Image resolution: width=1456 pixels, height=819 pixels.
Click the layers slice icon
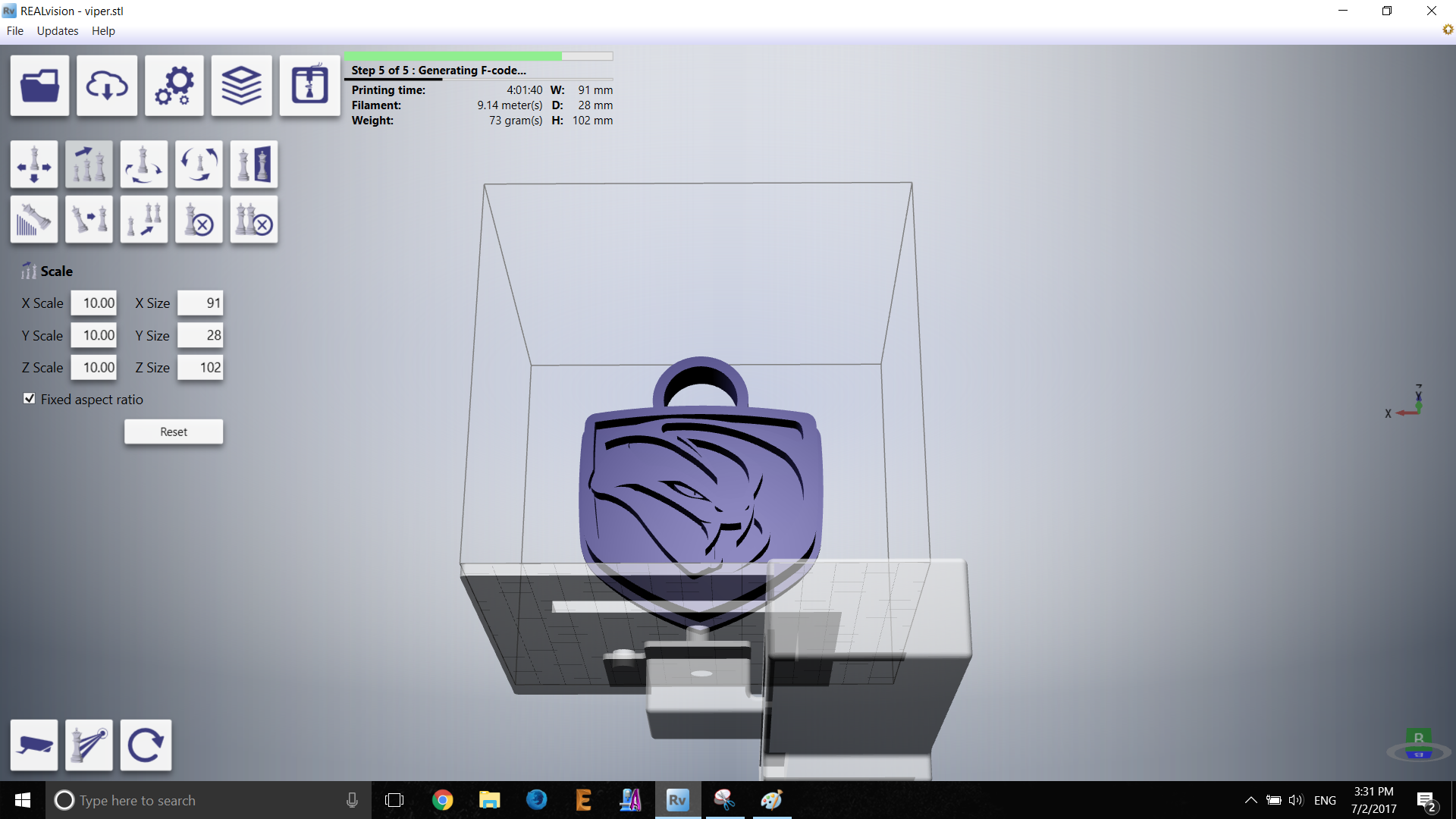pos(241,85)
